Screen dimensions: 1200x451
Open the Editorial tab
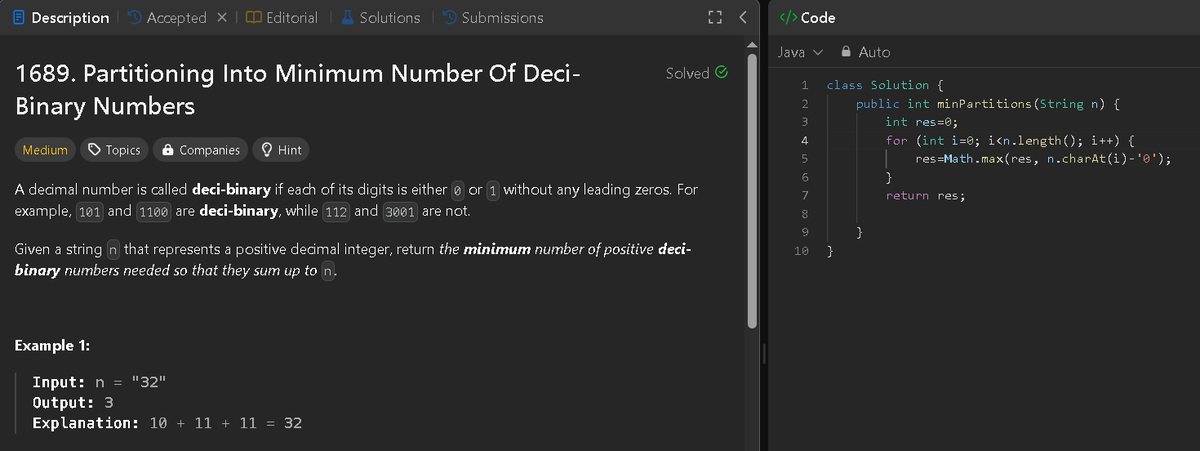(281, 17)
